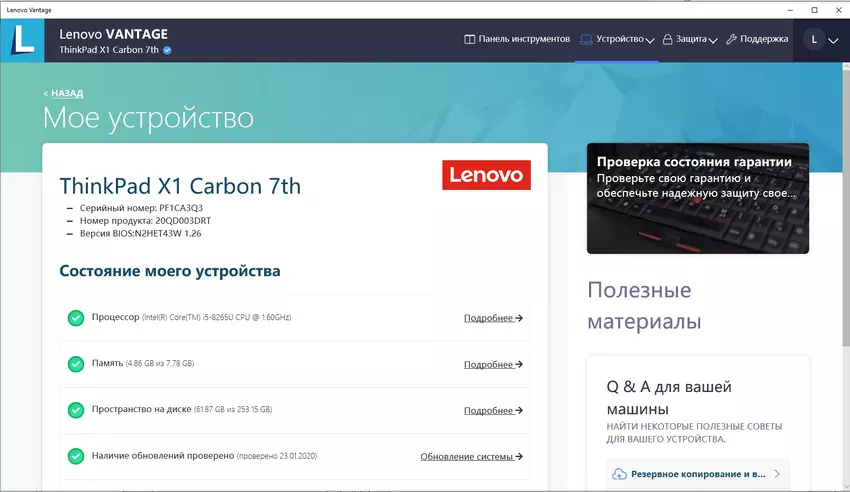850x492 pixels.
Task: Open the user profile L dropdown
Action: [822, 40]
